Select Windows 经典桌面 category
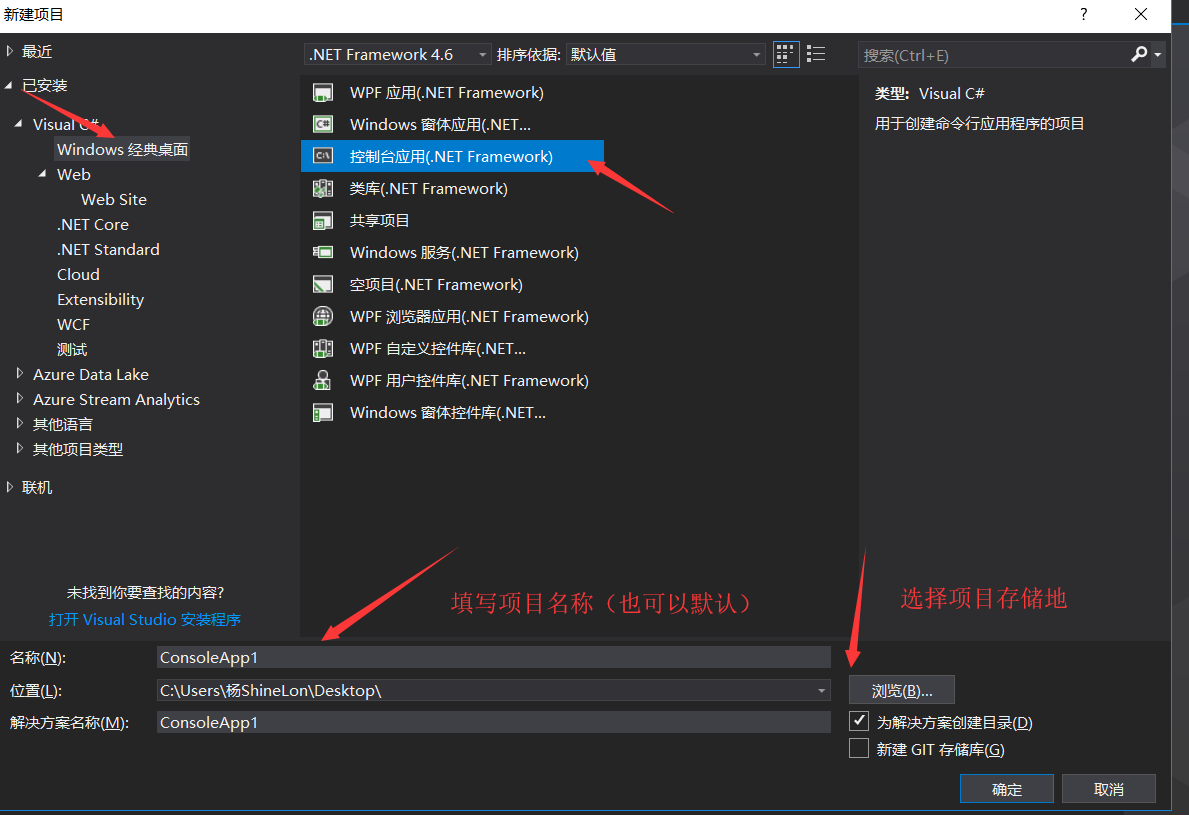 click(122, 149)
